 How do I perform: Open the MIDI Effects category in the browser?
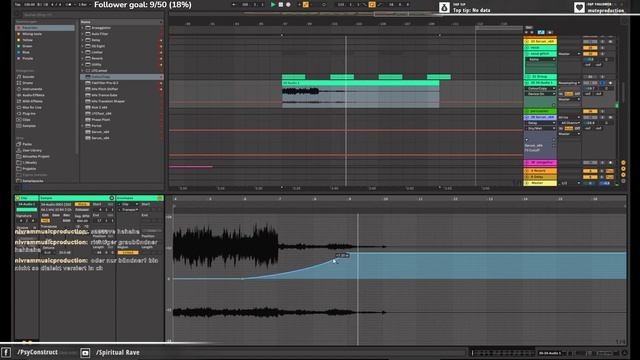[x=32, y=101]
